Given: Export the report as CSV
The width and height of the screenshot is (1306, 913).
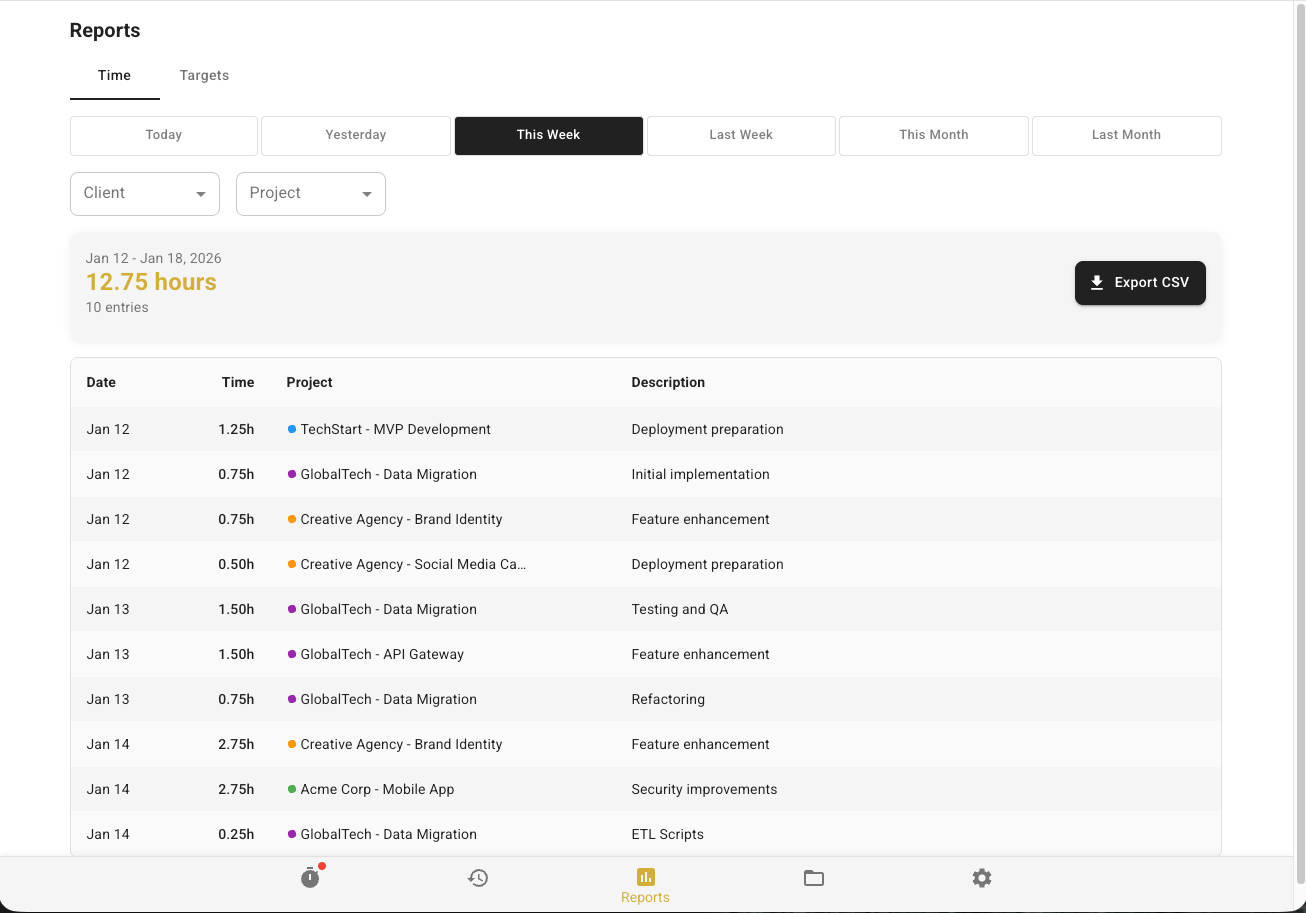Looking at the screenshot, I should pyautogui.click(x=1140, y=282).
